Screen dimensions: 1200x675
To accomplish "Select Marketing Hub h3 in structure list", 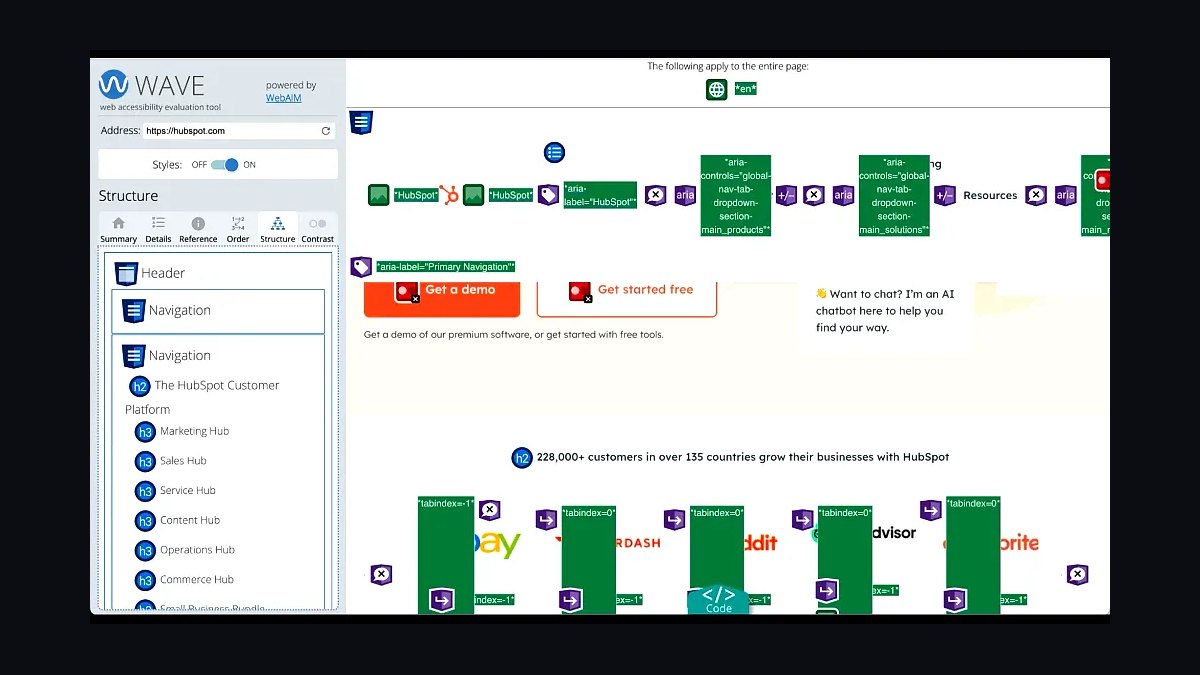I will pos(194,432).
